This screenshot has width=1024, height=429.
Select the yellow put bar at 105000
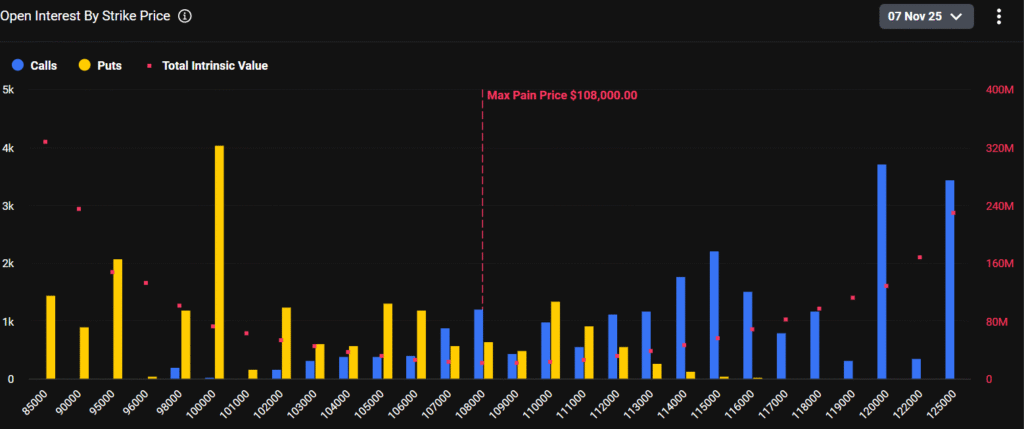click(387, 341)
